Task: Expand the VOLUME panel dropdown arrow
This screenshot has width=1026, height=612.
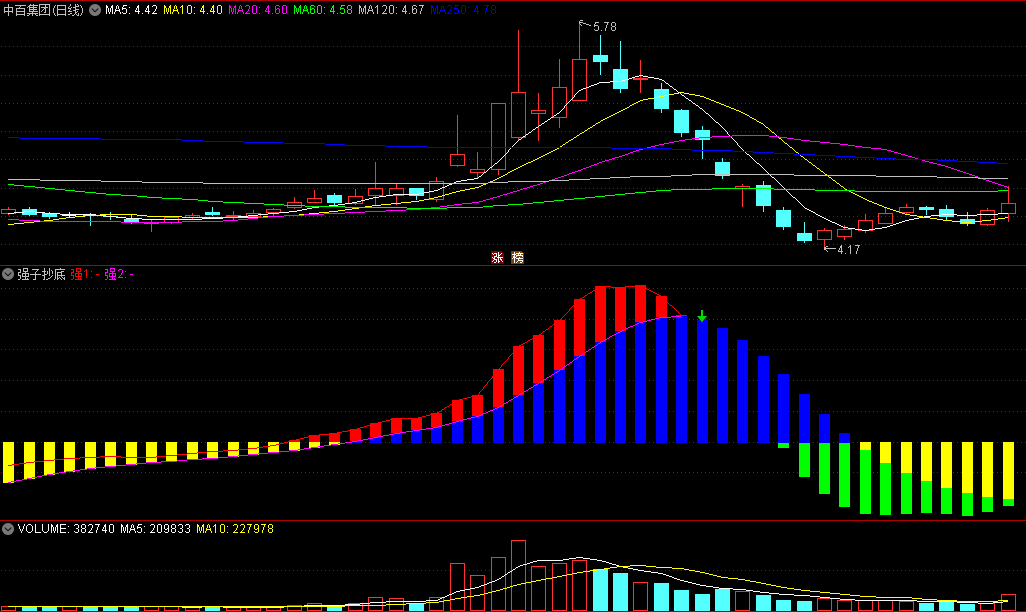Action: point(8,529)
